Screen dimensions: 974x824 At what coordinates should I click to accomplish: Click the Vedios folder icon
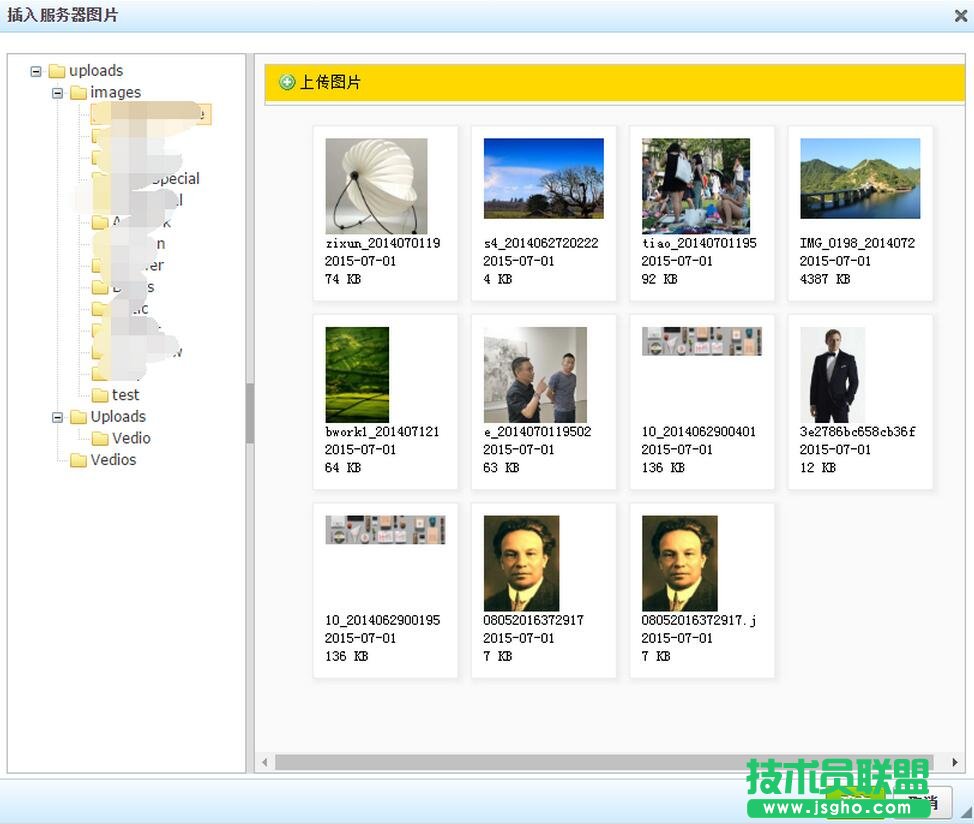pos(78,461)
